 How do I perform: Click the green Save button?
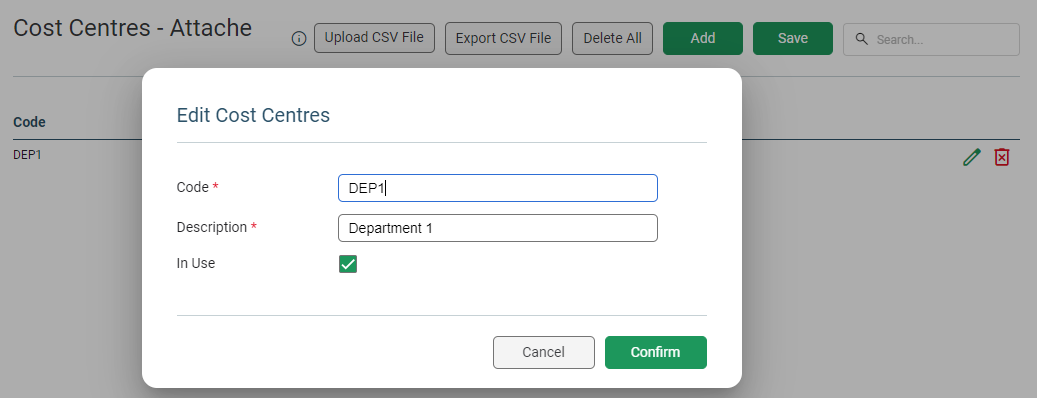coord(793,38)
